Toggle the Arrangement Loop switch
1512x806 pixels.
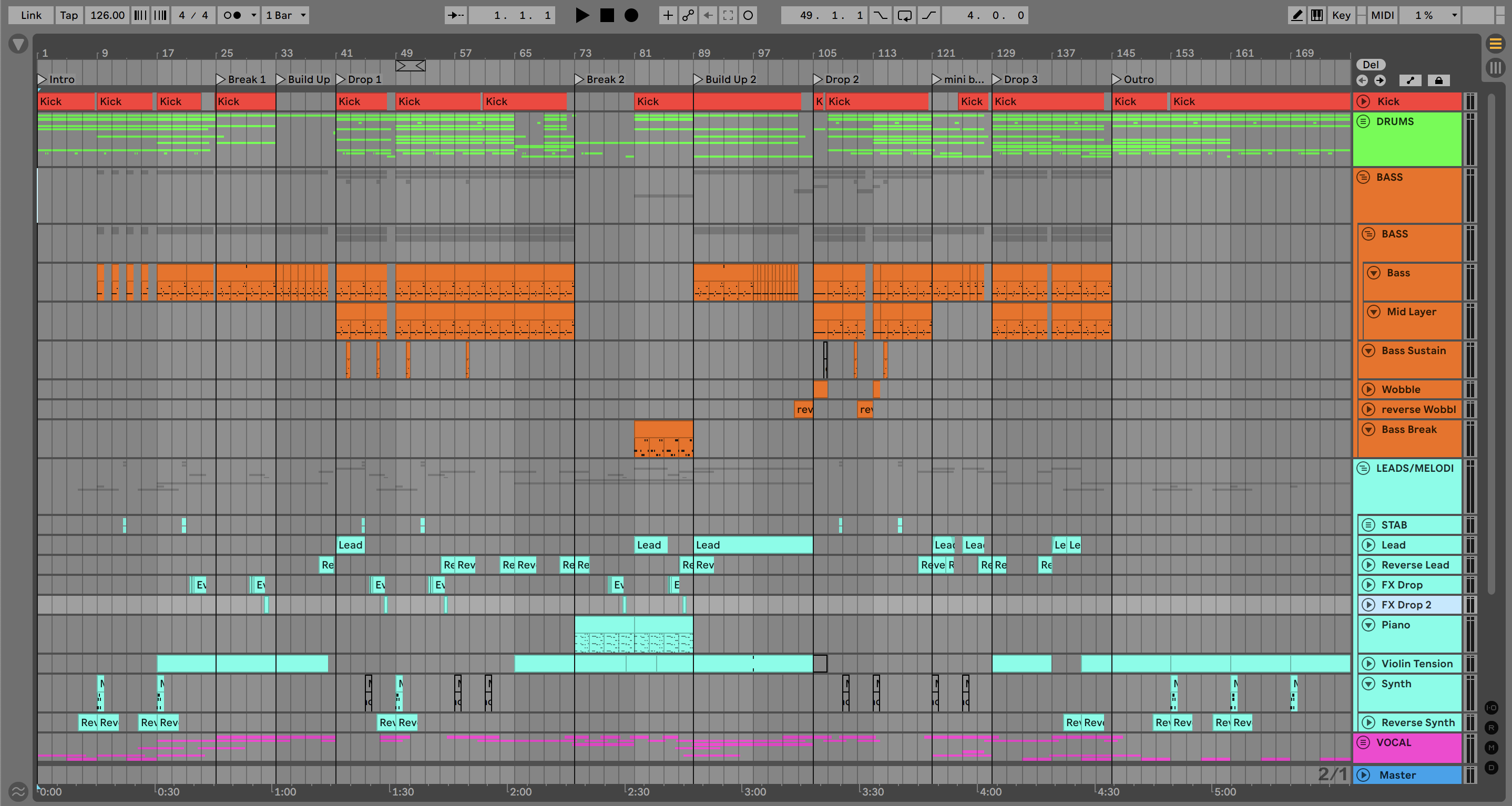(904, 15)
